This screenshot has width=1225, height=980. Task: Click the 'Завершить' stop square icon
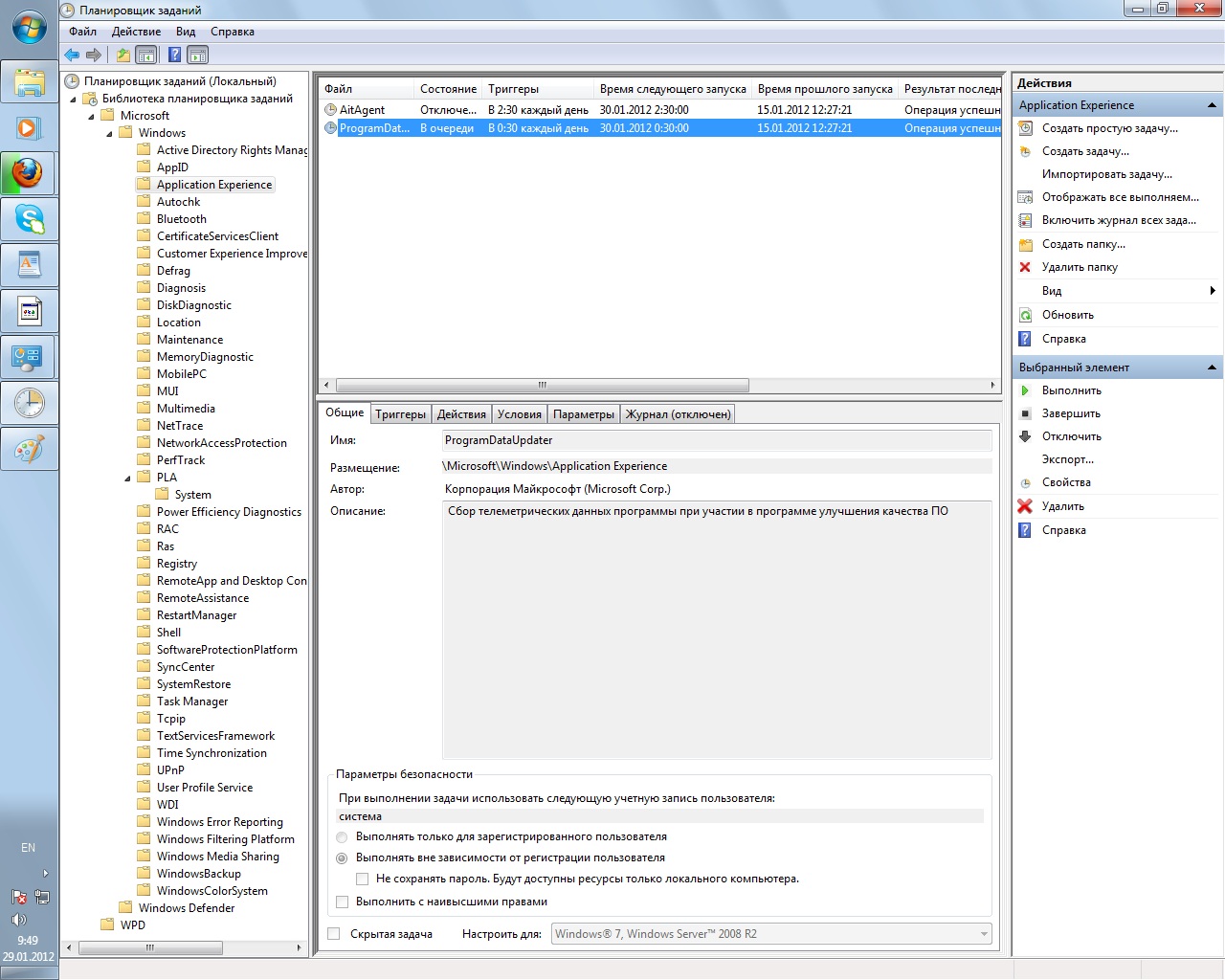click(1025, 413)
